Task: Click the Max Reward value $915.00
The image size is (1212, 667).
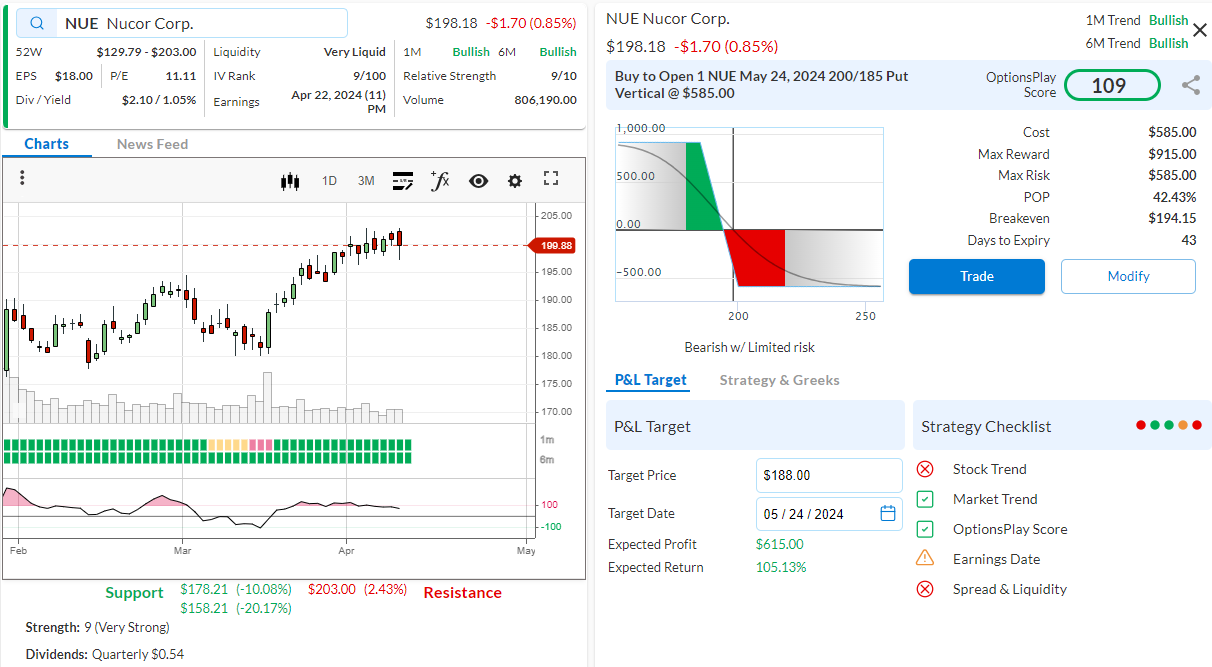Action: (1172, 154)
